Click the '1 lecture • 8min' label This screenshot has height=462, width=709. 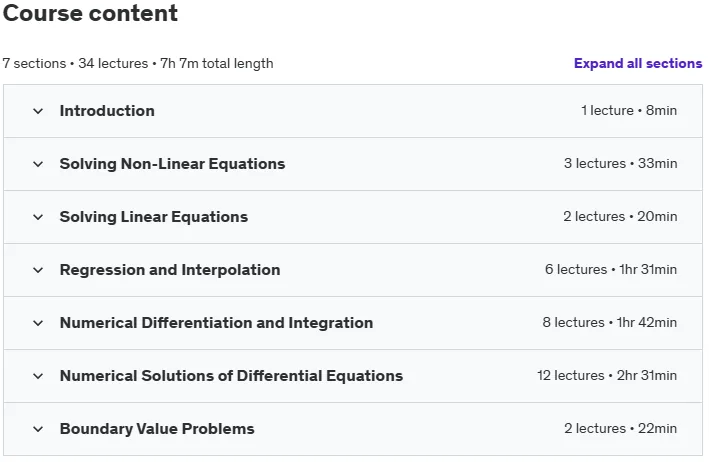[629, 110]
